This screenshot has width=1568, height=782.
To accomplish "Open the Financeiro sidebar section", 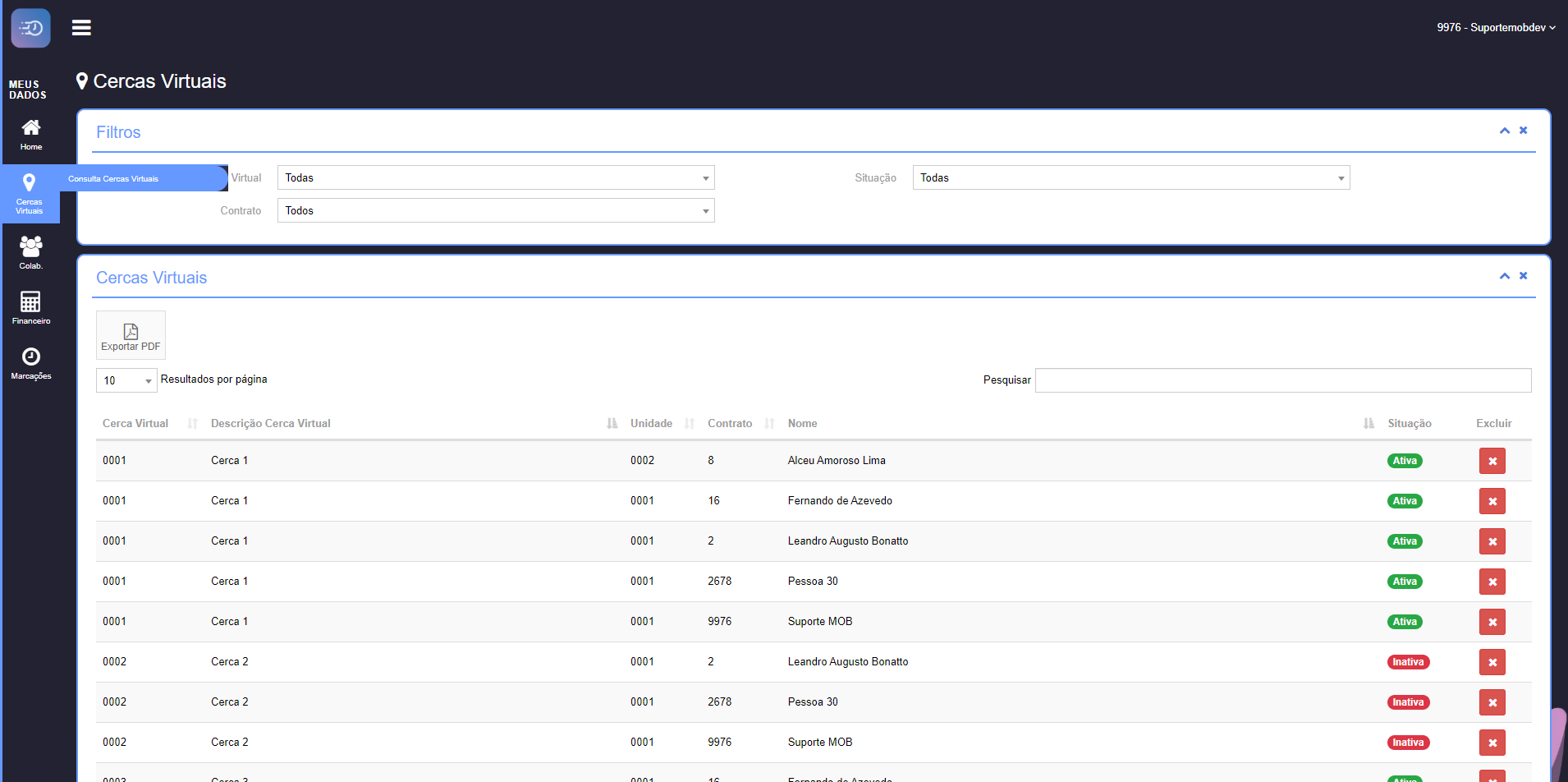I will coord(31,308).
